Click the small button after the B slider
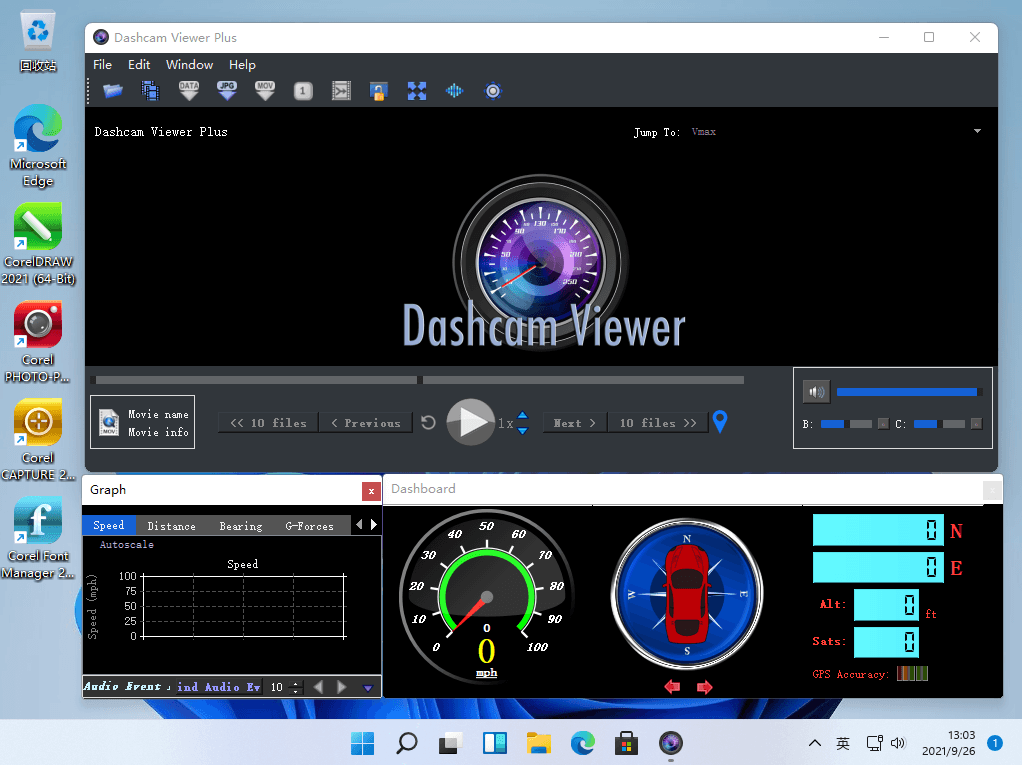Screen dimensions: 1022x765 pos(883,424)
